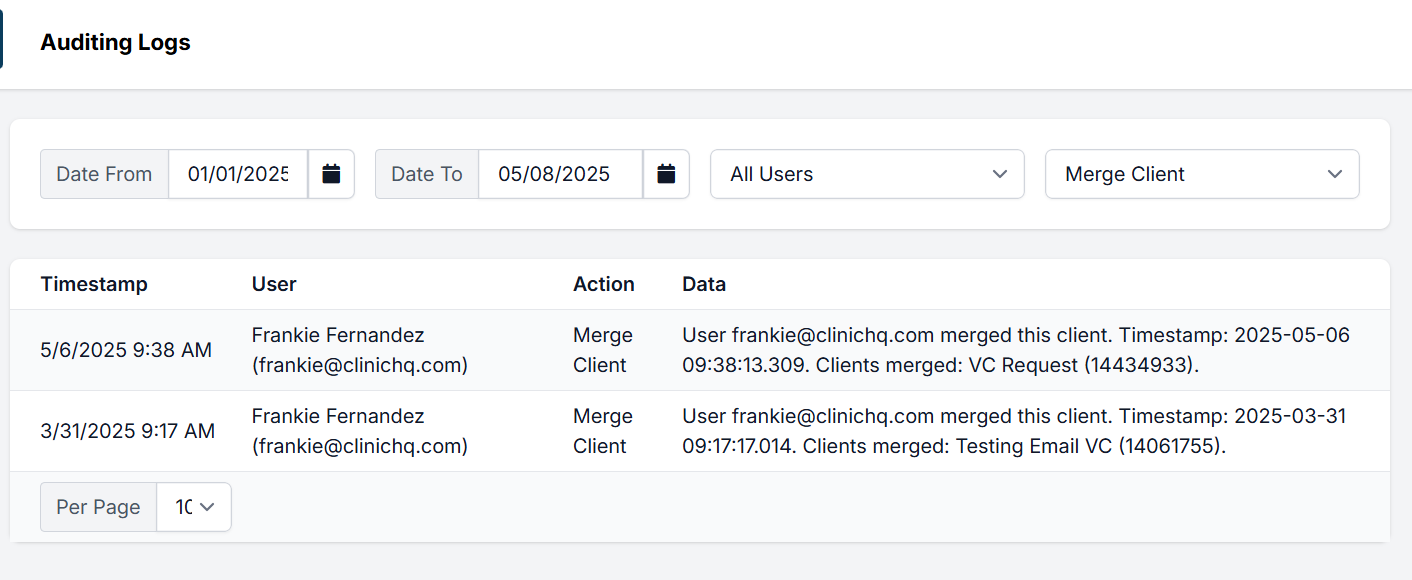Click Frankie Fernandez in the second log row
This screenshot has width=1412, height=580.
pos(338,416)
